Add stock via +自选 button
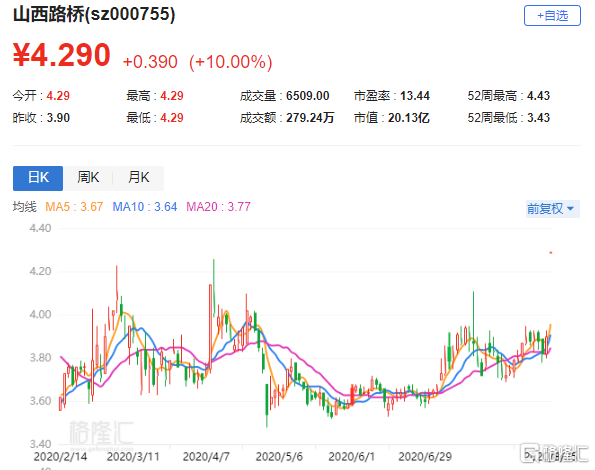 point(552,16)
